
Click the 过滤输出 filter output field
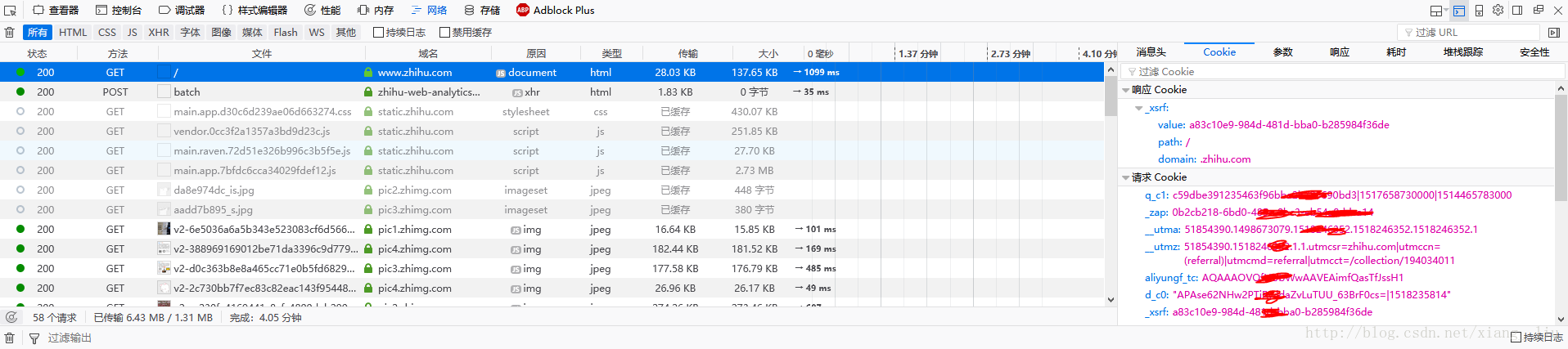tap(69, 338)
